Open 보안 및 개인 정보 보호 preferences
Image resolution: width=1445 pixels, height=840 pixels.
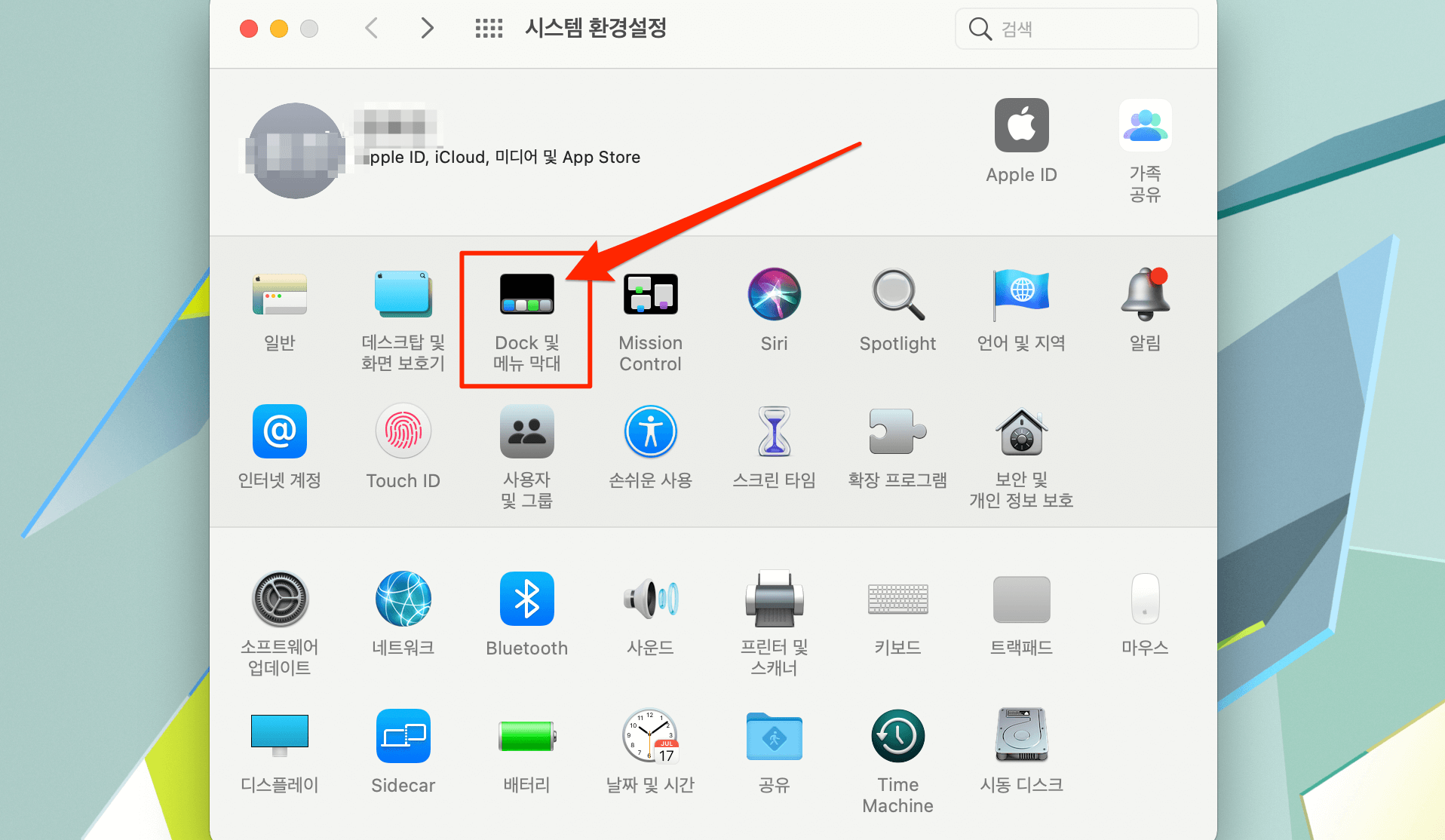point(1021,432)
